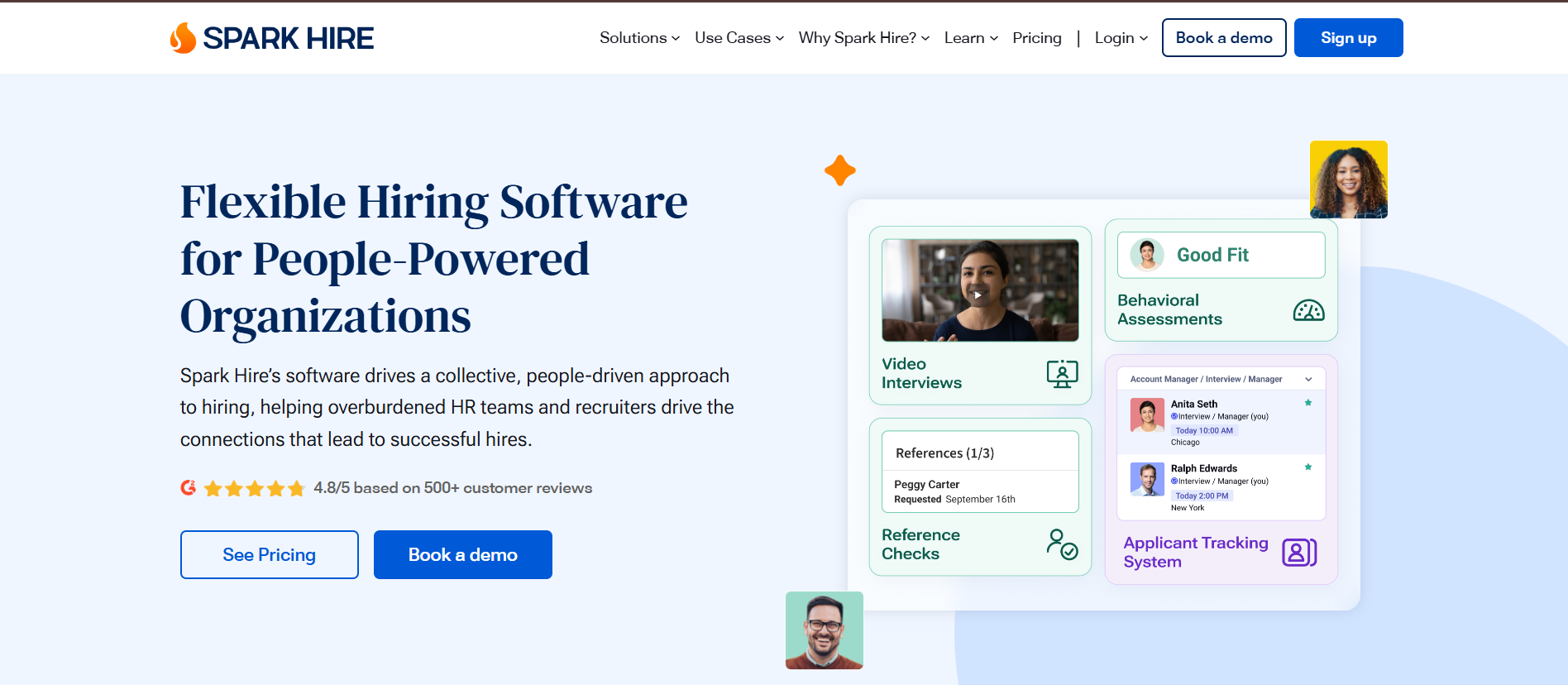Click the star next to Anita Seth
This screenshot has width=1568, height=685.
[1308, 403]
